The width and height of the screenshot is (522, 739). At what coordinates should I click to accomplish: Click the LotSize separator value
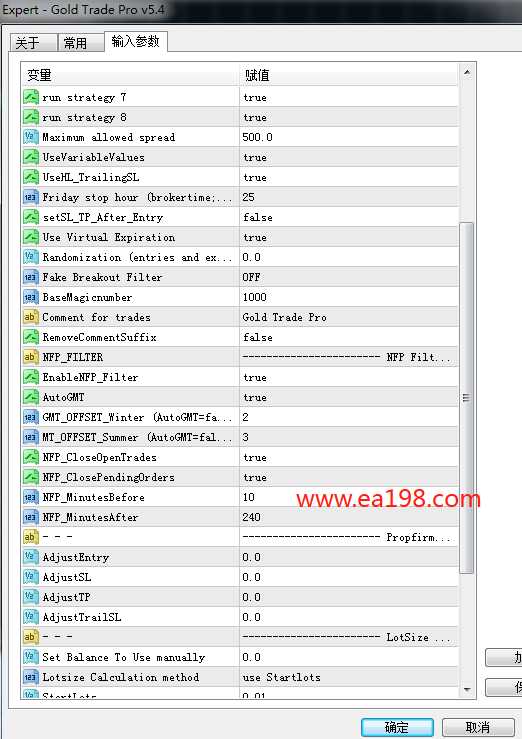pyautogui.click(x=349, y=637)
